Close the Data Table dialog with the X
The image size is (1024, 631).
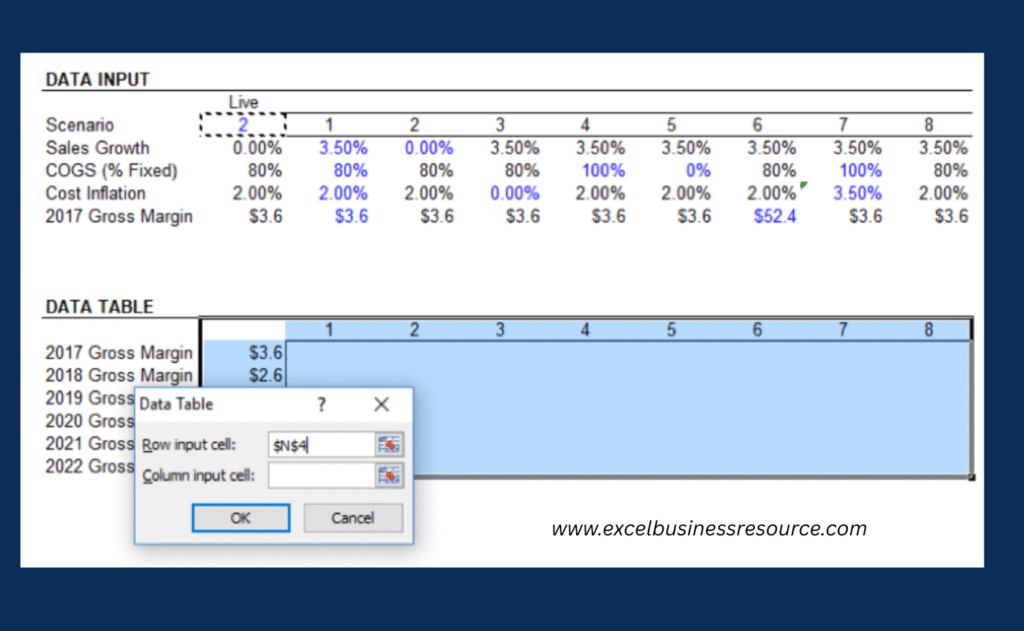click(381, 404)
